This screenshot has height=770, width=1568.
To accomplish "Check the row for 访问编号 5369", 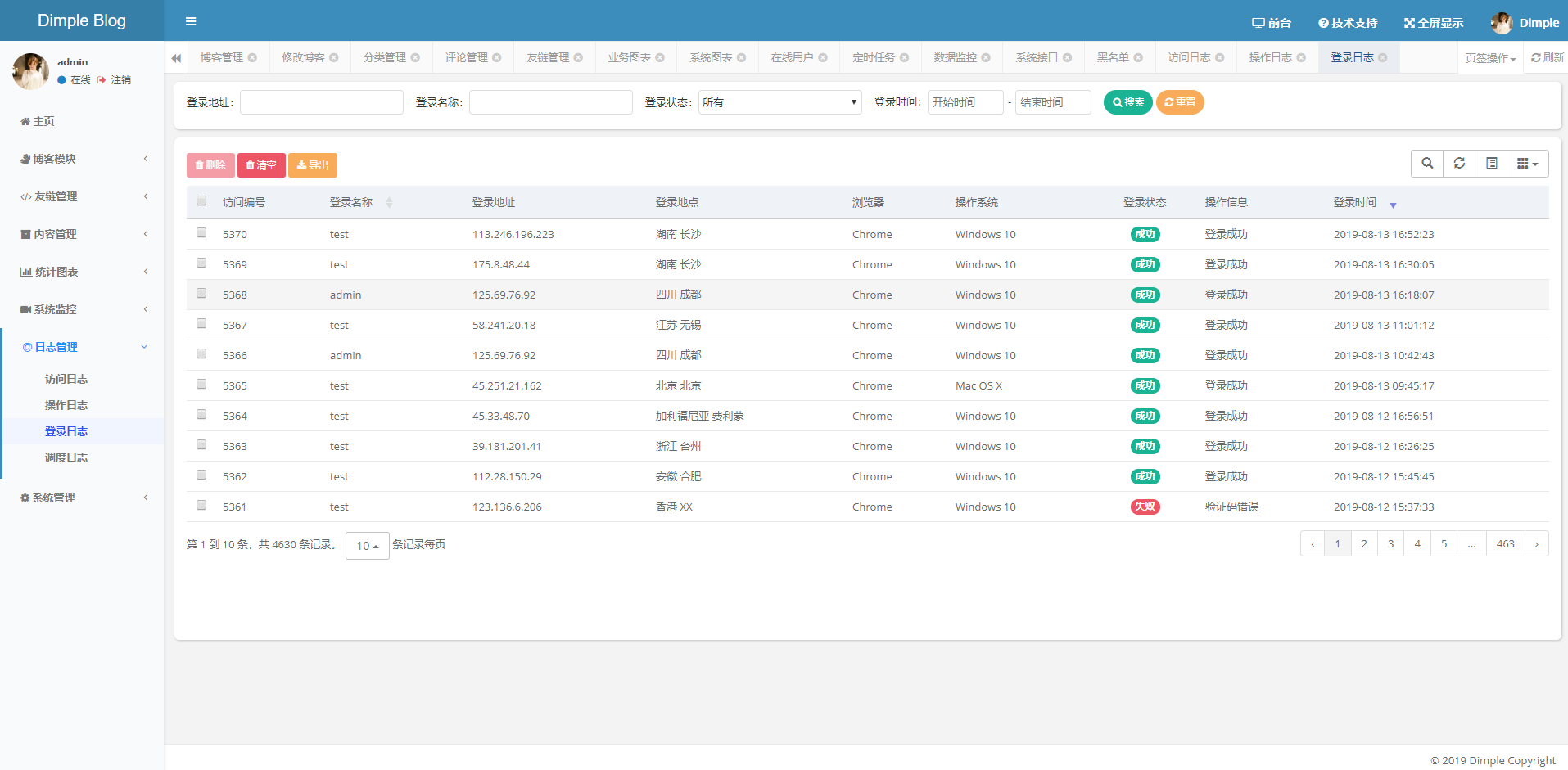I will coord(201,263).
